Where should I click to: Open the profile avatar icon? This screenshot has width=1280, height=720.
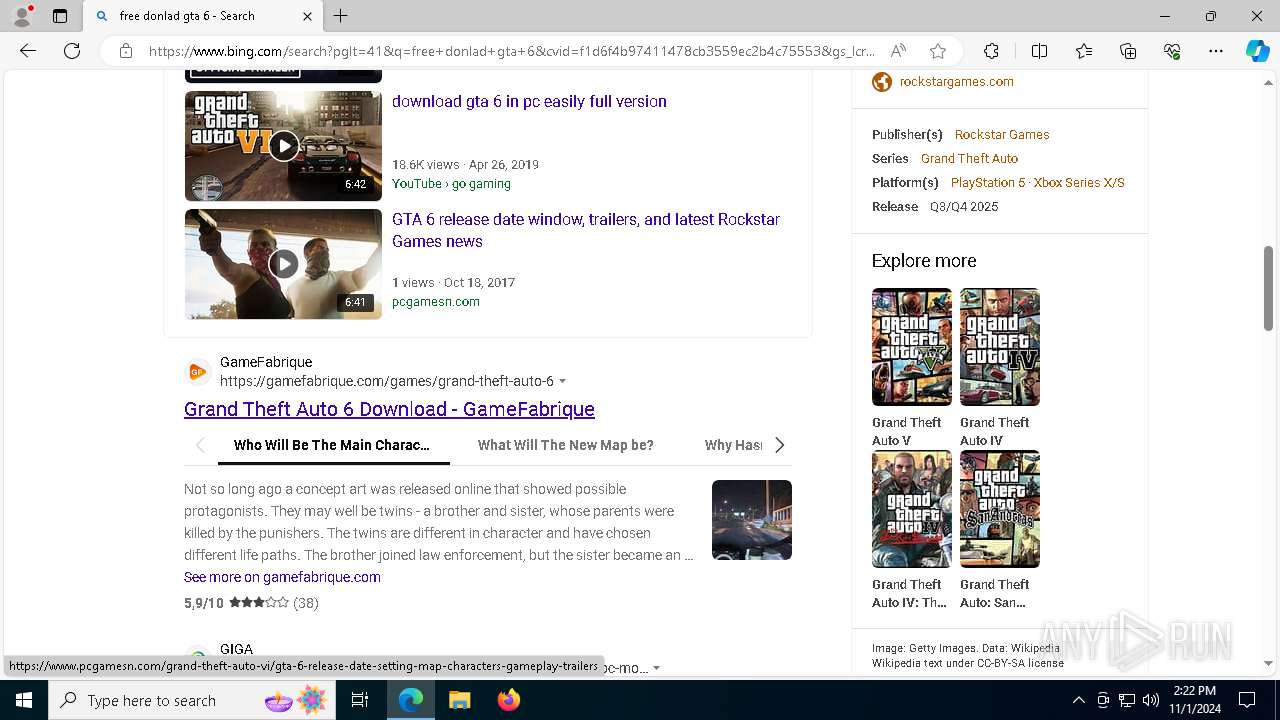click(x=22, y=16)
